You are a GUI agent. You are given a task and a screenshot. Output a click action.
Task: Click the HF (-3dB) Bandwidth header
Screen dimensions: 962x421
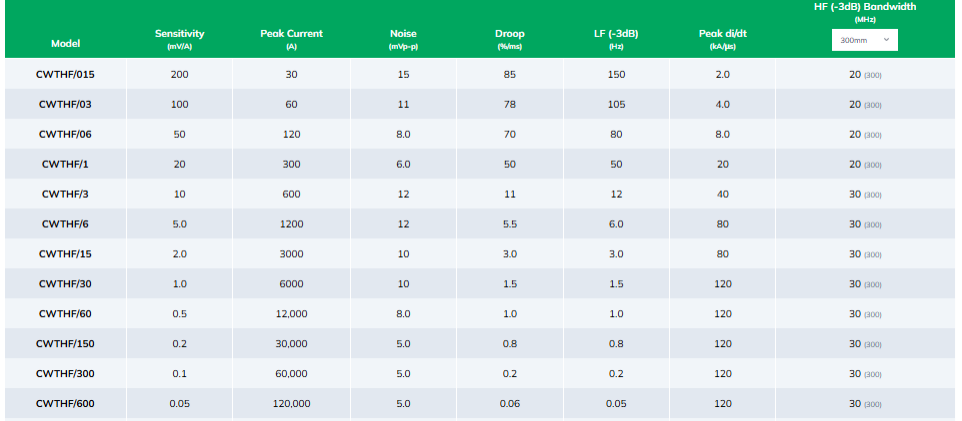pyautogui.click(x=864, y=7)
